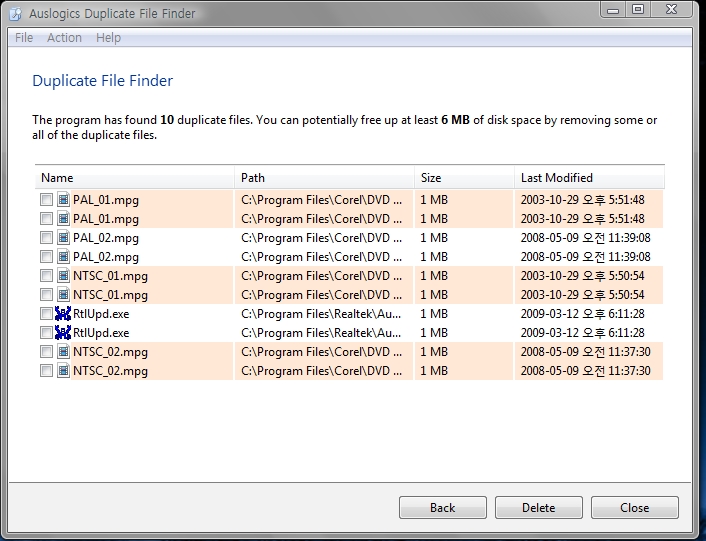The width and height of the screenshot is (706, 541).
Task: Maximize the Duplicate File Finder window
Action: 638,10
